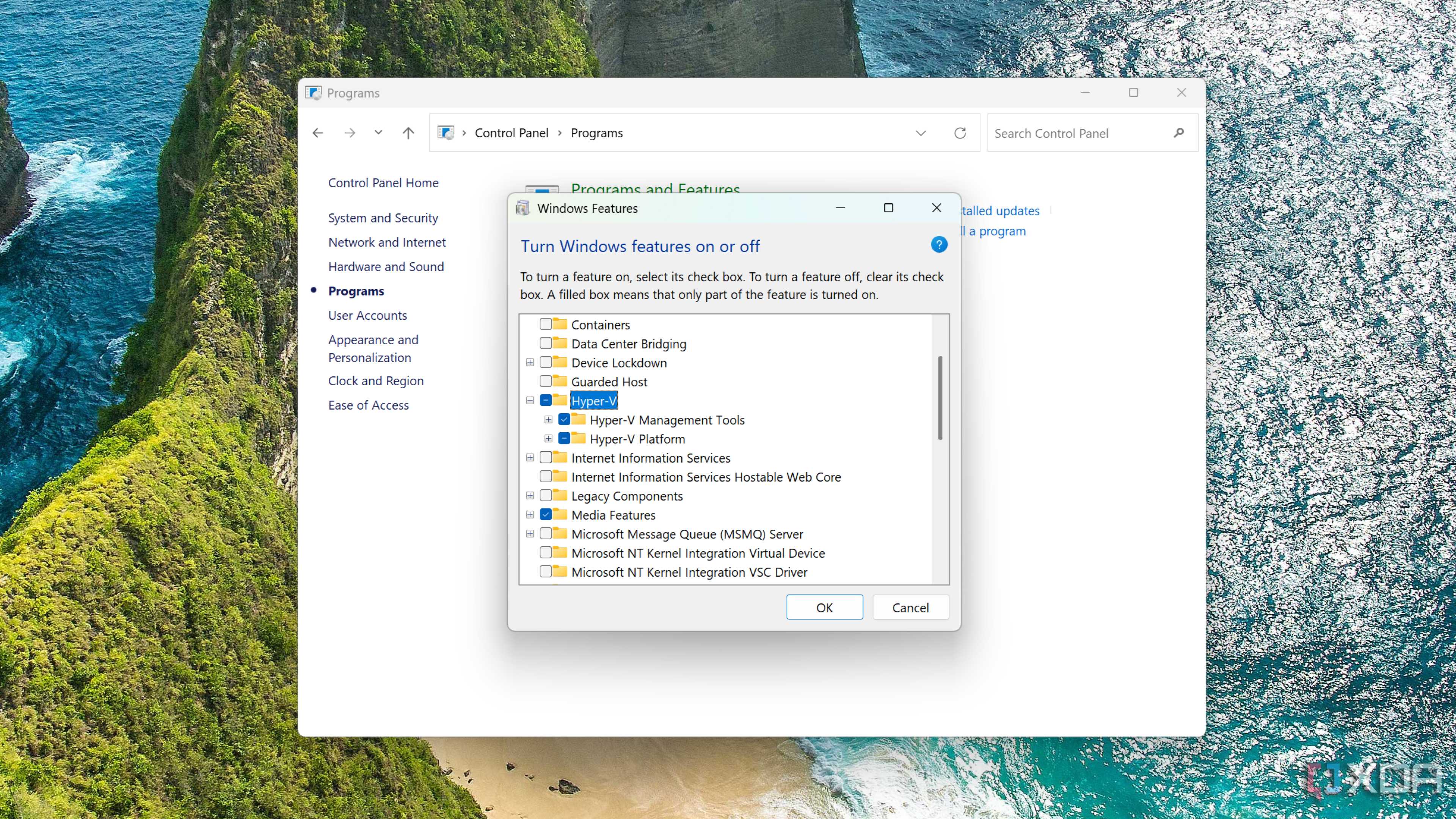Click the Forward arrow in Programs window
Image resolution: width=1456 pixels, height=819 pixels.
tap(350, 133)
